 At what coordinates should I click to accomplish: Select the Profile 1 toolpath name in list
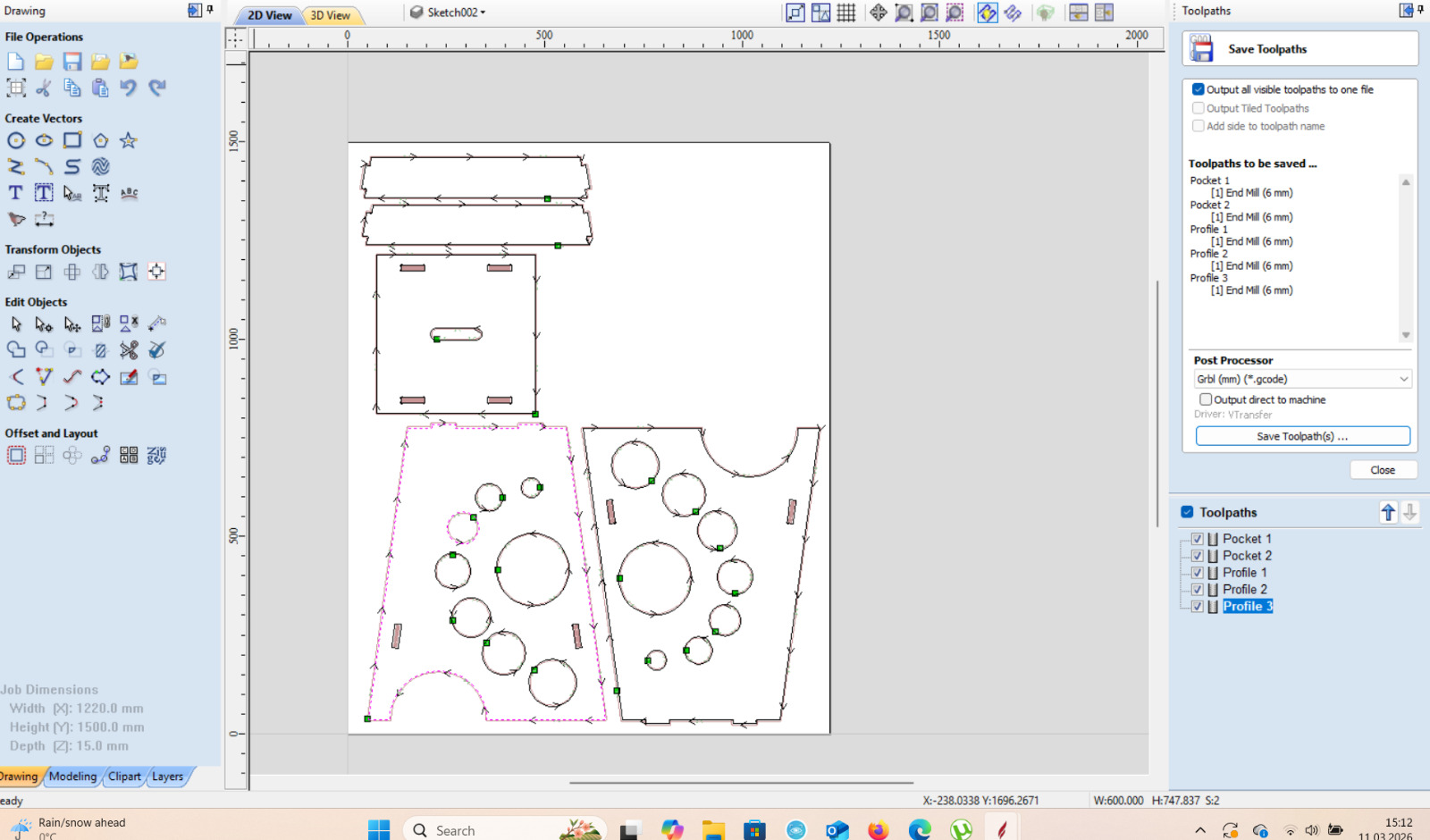pos(1245,573)
